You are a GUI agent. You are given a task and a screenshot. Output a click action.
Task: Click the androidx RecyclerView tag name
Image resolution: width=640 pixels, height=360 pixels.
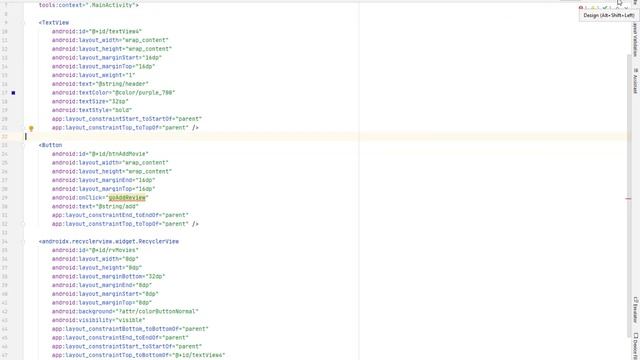pos(109,242)
